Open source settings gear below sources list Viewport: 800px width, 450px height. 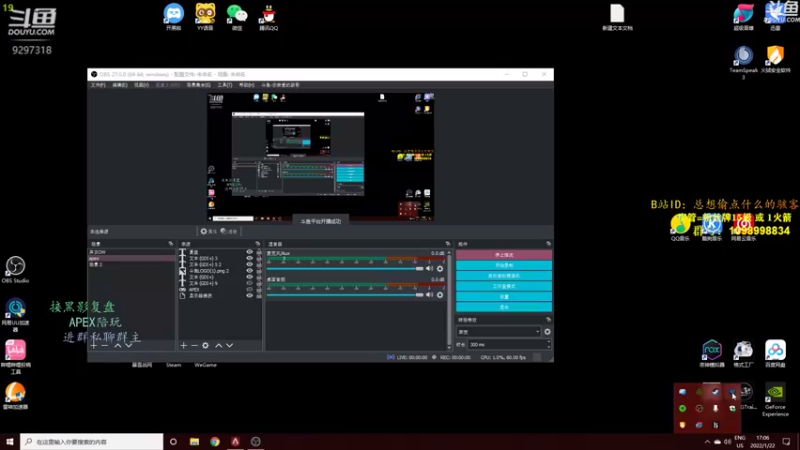(x=205, y=345)
